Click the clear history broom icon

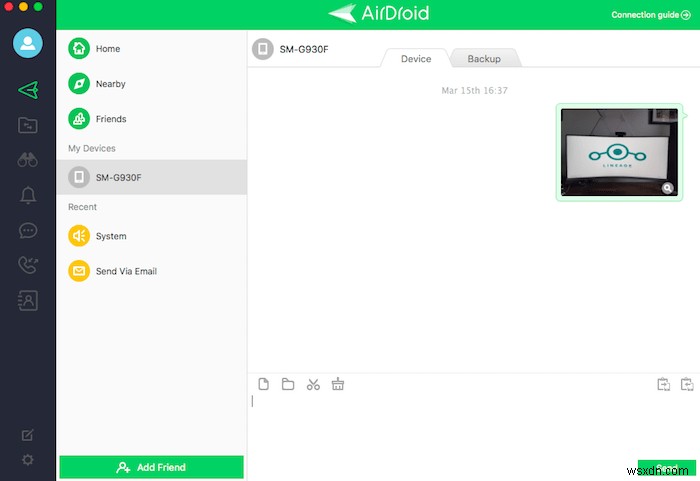pyautogui.click(x=338, y=384)
